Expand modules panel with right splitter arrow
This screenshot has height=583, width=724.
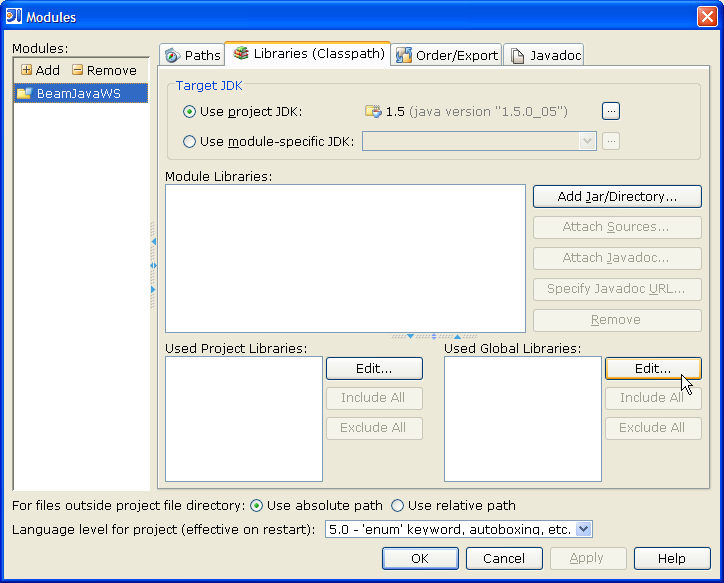coord(153,289)
